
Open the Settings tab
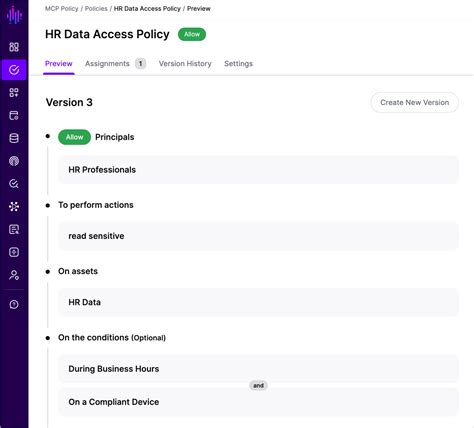238,64
